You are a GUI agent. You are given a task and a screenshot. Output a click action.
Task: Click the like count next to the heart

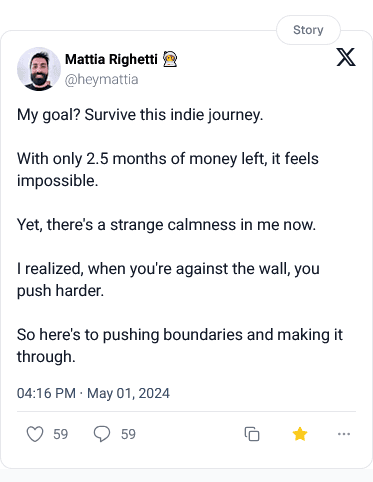[x=61, y=434]
